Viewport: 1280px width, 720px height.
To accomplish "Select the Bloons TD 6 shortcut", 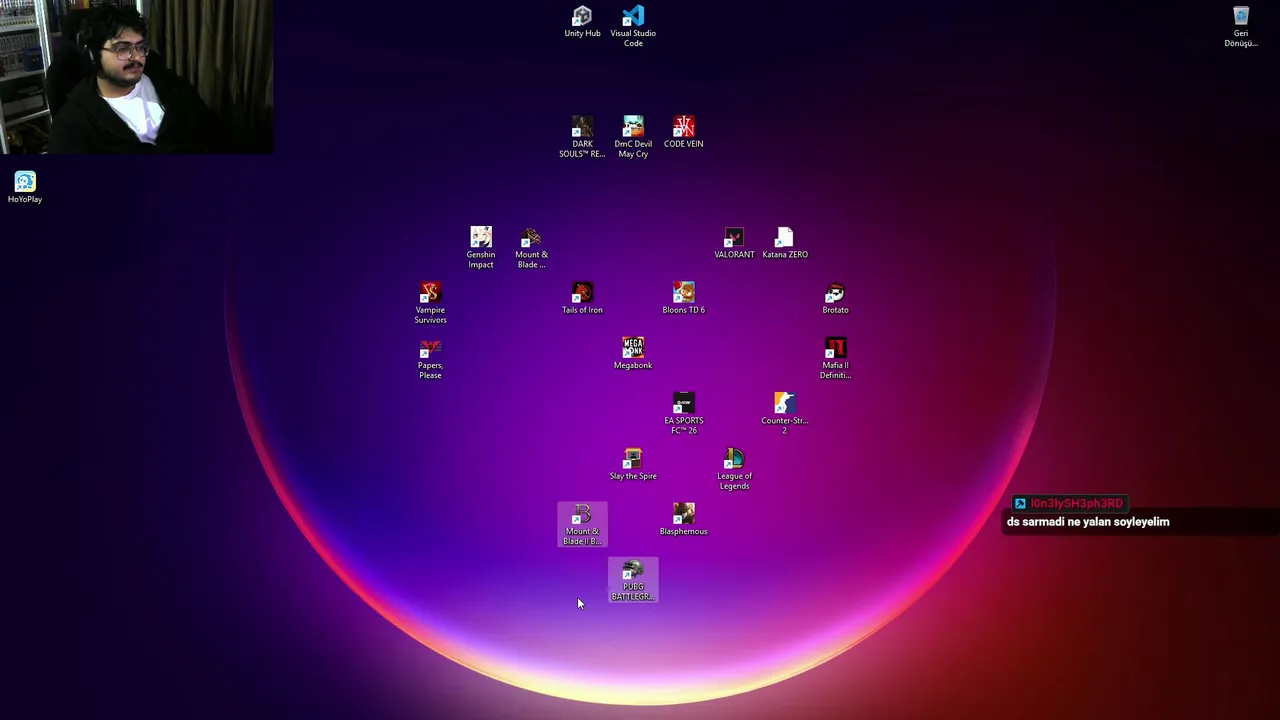I will [684, 298].
